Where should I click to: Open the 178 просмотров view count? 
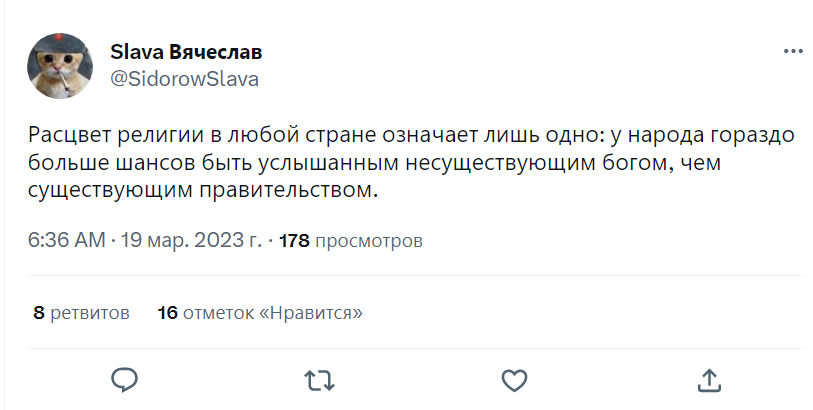(349, 241)
